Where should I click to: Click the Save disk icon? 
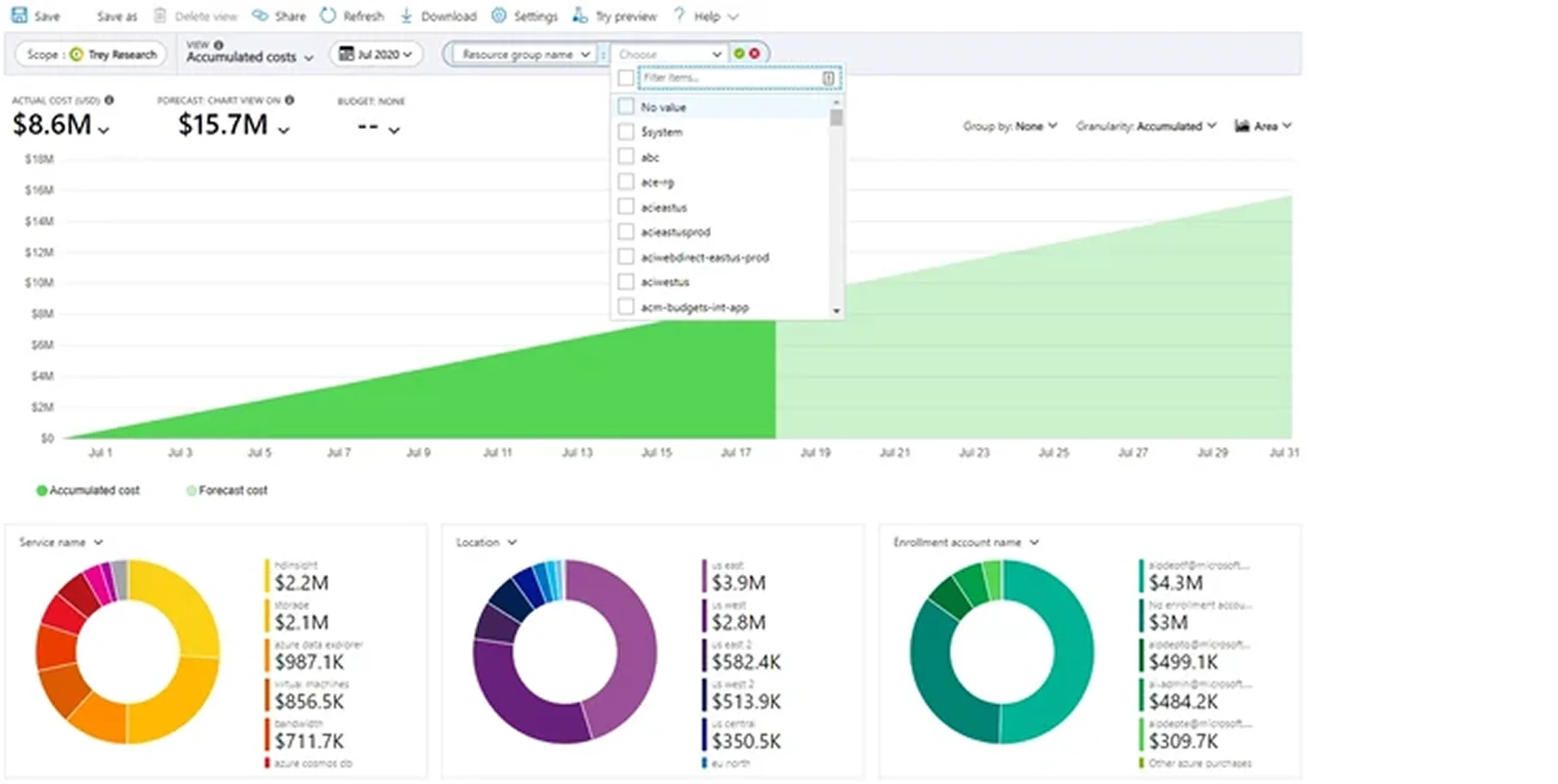click(x=19, y=15)
